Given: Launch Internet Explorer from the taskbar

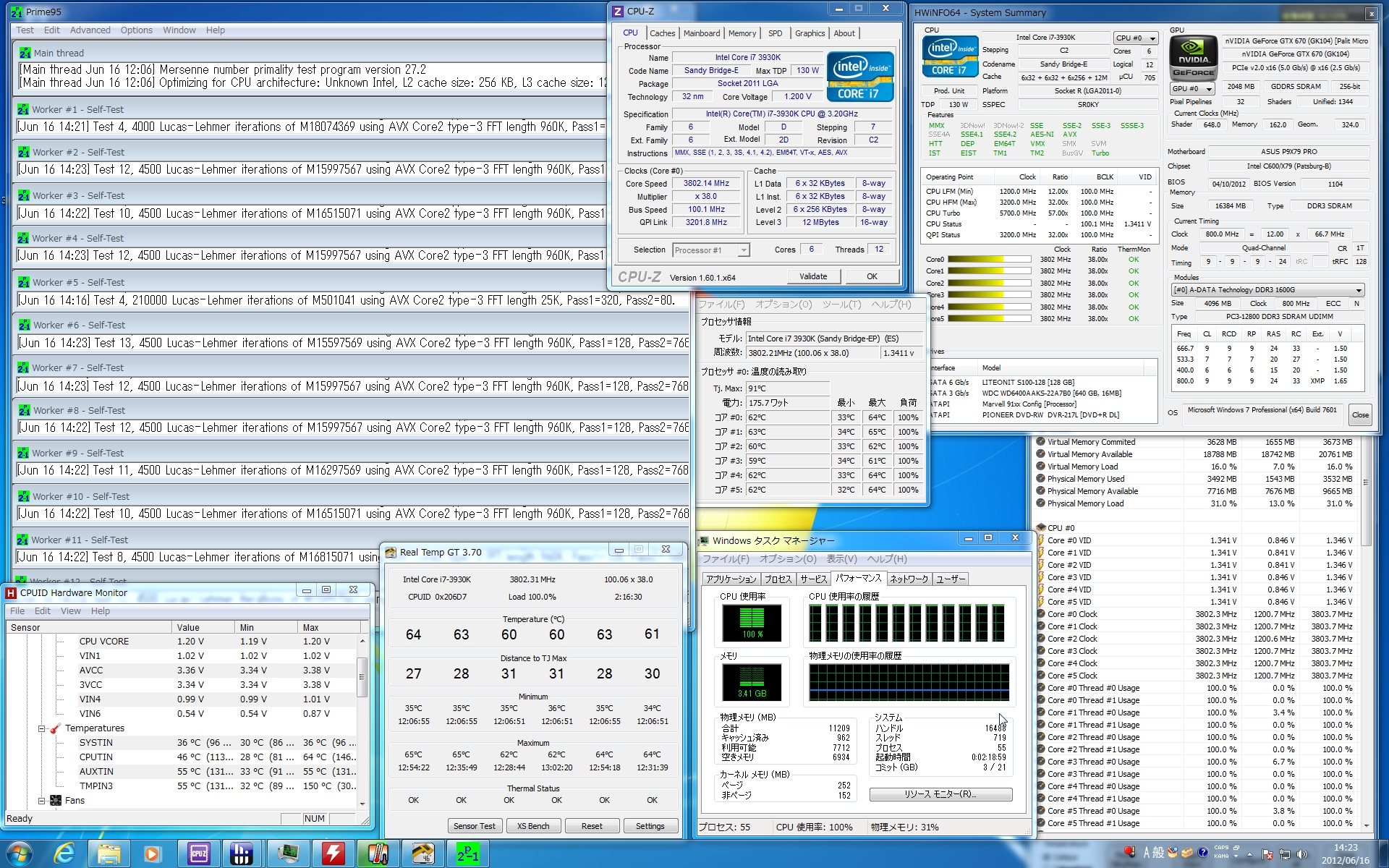Looking at the screenshot, I should [x=64, y=854].
